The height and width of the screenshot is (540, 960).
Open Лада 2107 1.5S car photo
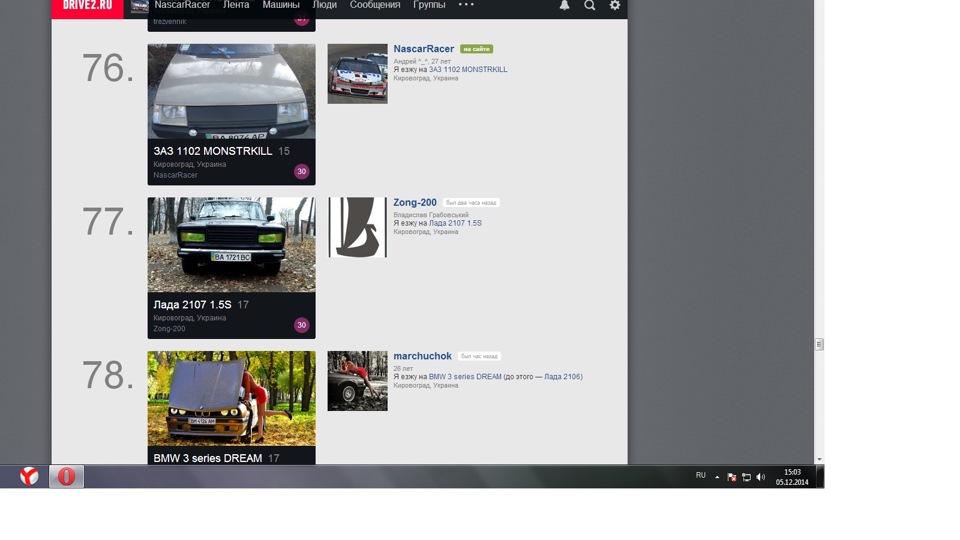(x=231, y=244)
